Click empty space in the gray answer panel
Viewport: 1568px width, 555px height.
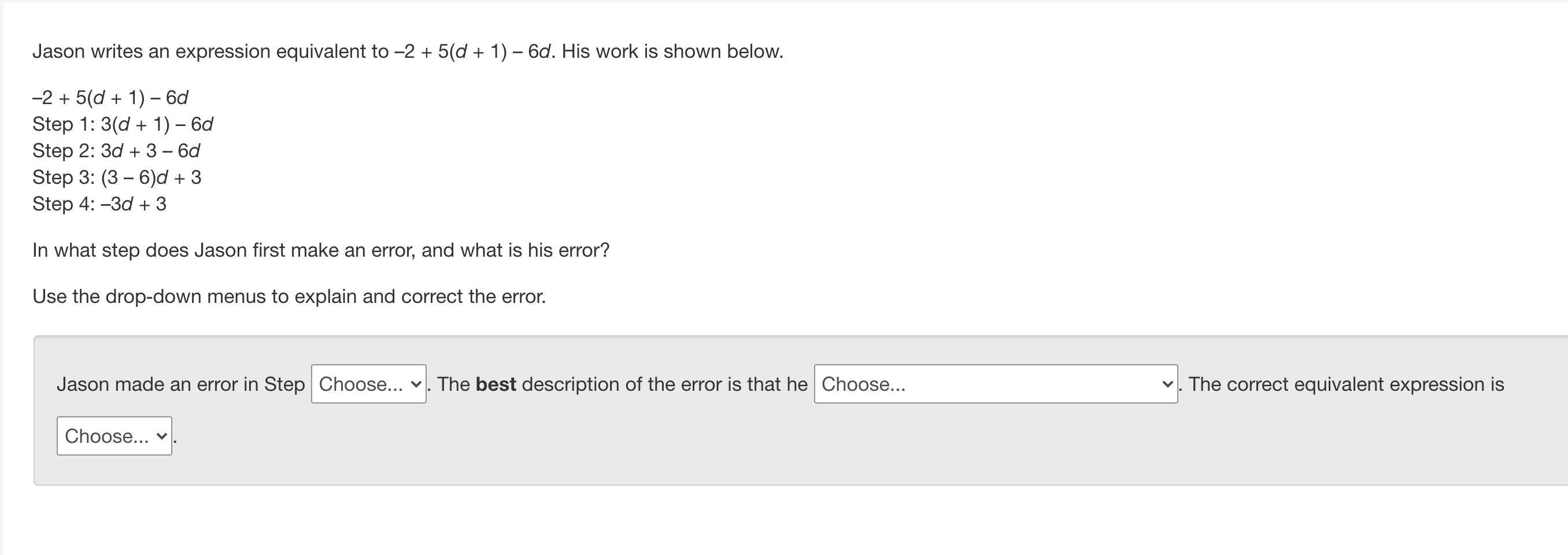click(852, 450)
